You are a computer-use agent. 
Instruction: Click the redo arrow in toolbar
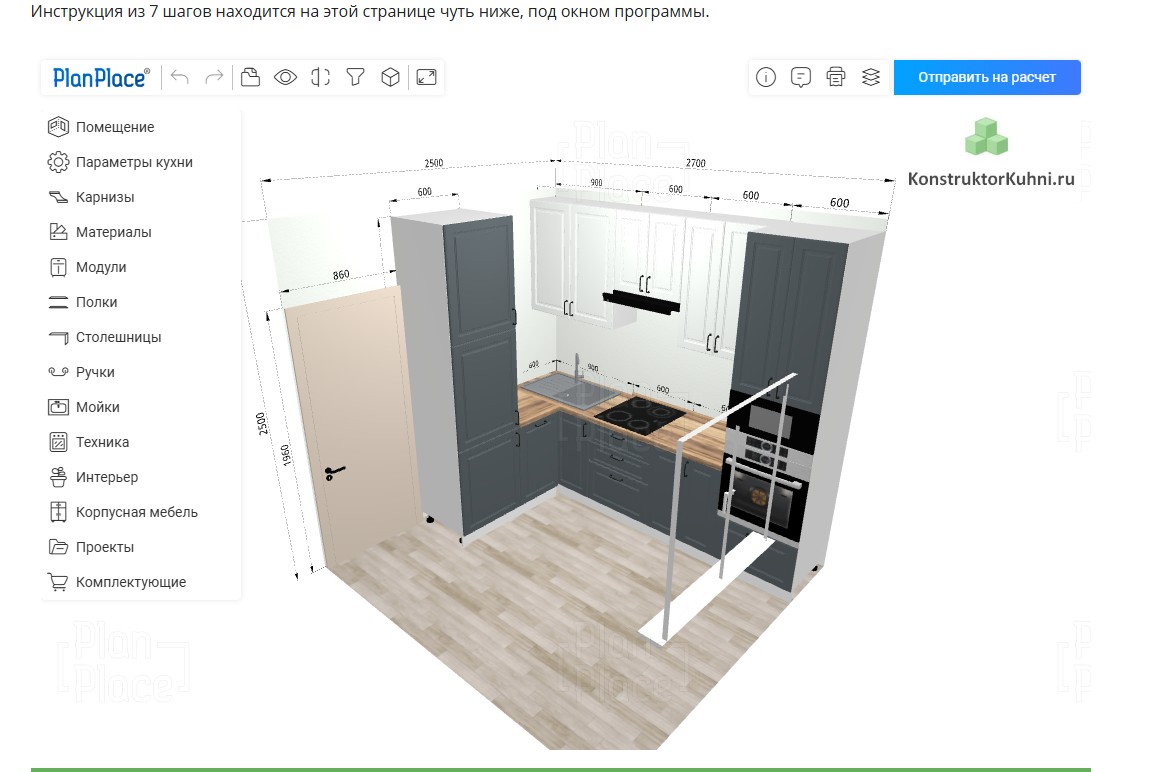coord(214,77)
